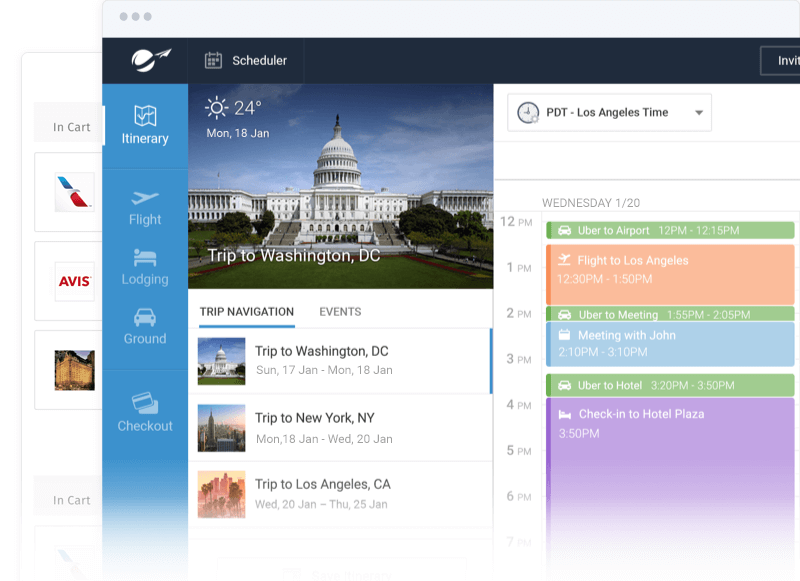Image resolution: width=800 pixels, height=581 pixels.
Task: Click the Scheduler calendar icon
Action: [x=213, y=60]
